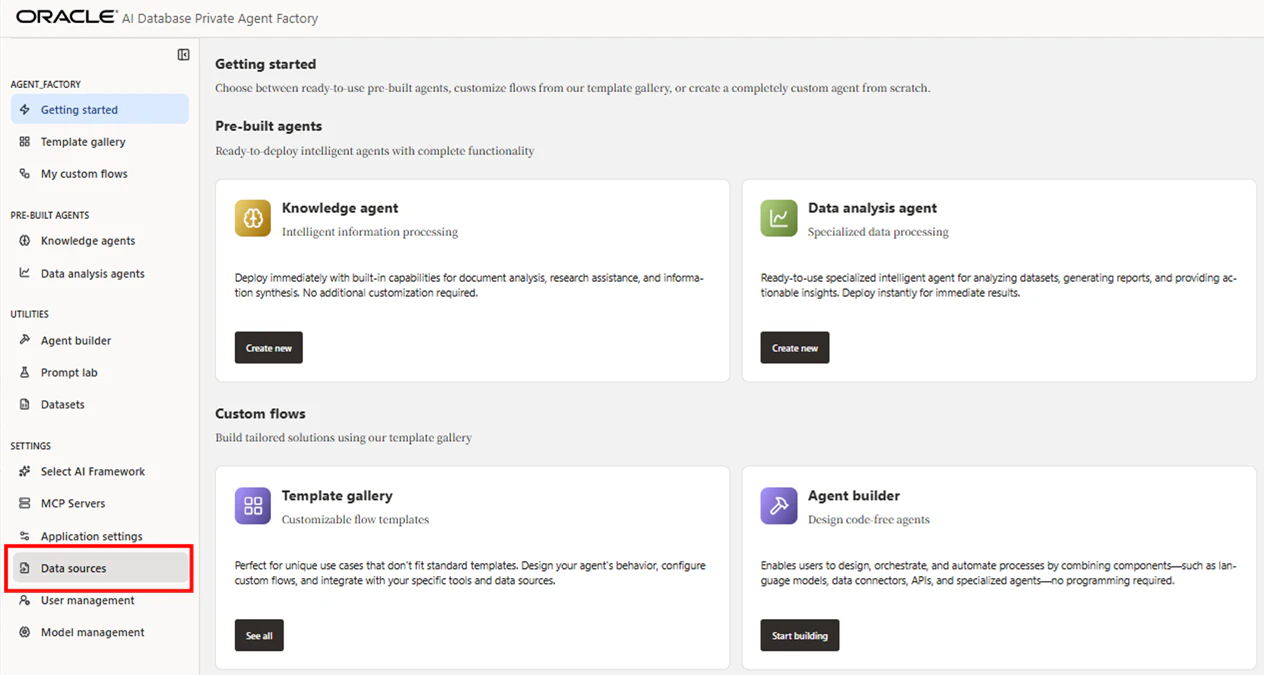Viewport: 1264px width, 675px height.
Task: Click the 'Customizable flow templates' subtitle
Action: pos(355,520)
